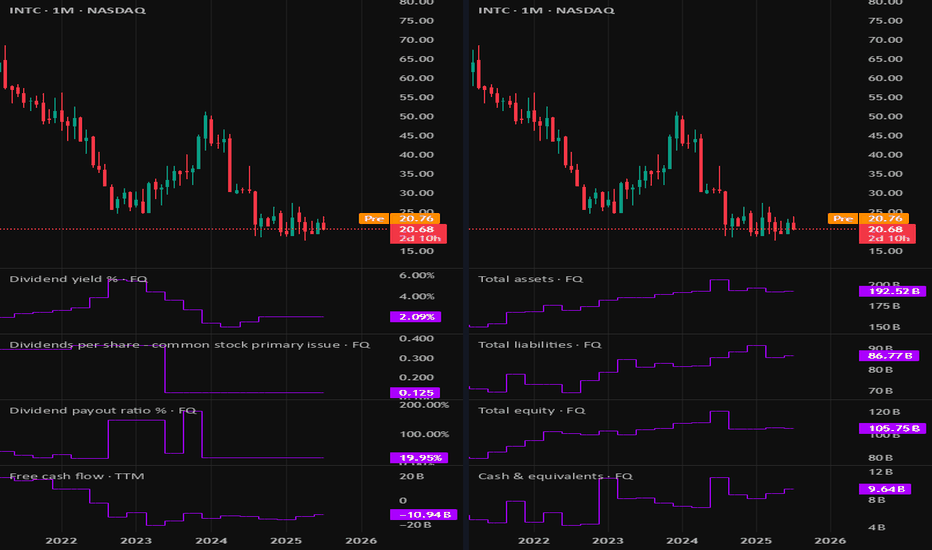
Task: Click the 70 B total liabilities axis tick
Action: [x=880, y=391]
